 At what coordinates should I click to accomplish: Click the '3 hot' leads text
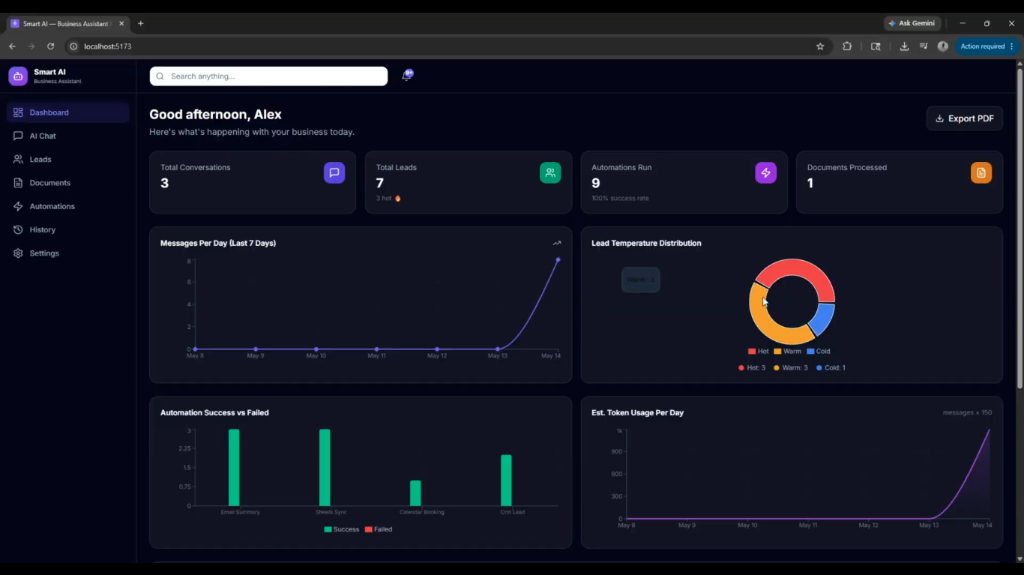pyautogui.click(x=388, y=198)
